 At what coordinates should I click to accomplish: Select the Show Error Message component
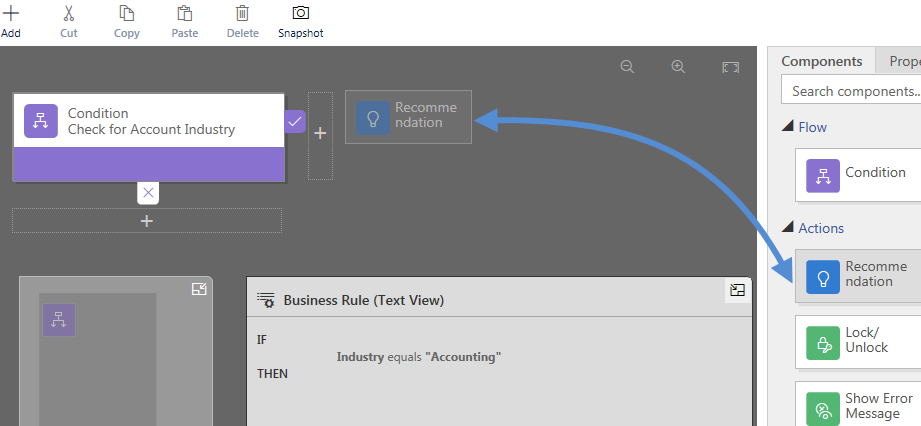(858, 405)
